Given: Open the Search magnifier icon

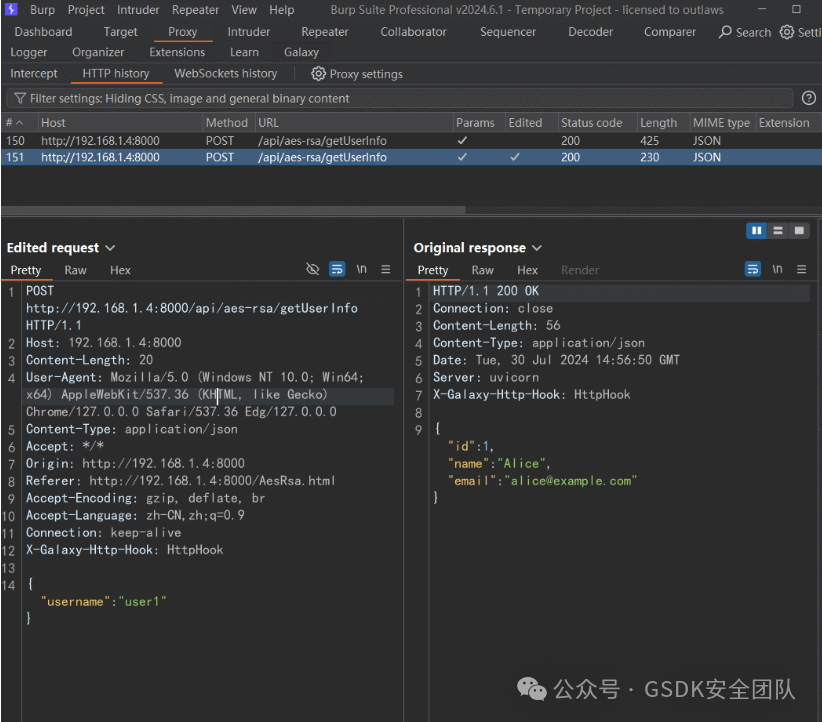Looking at the screenshot, I should click(x=726, y=32).
